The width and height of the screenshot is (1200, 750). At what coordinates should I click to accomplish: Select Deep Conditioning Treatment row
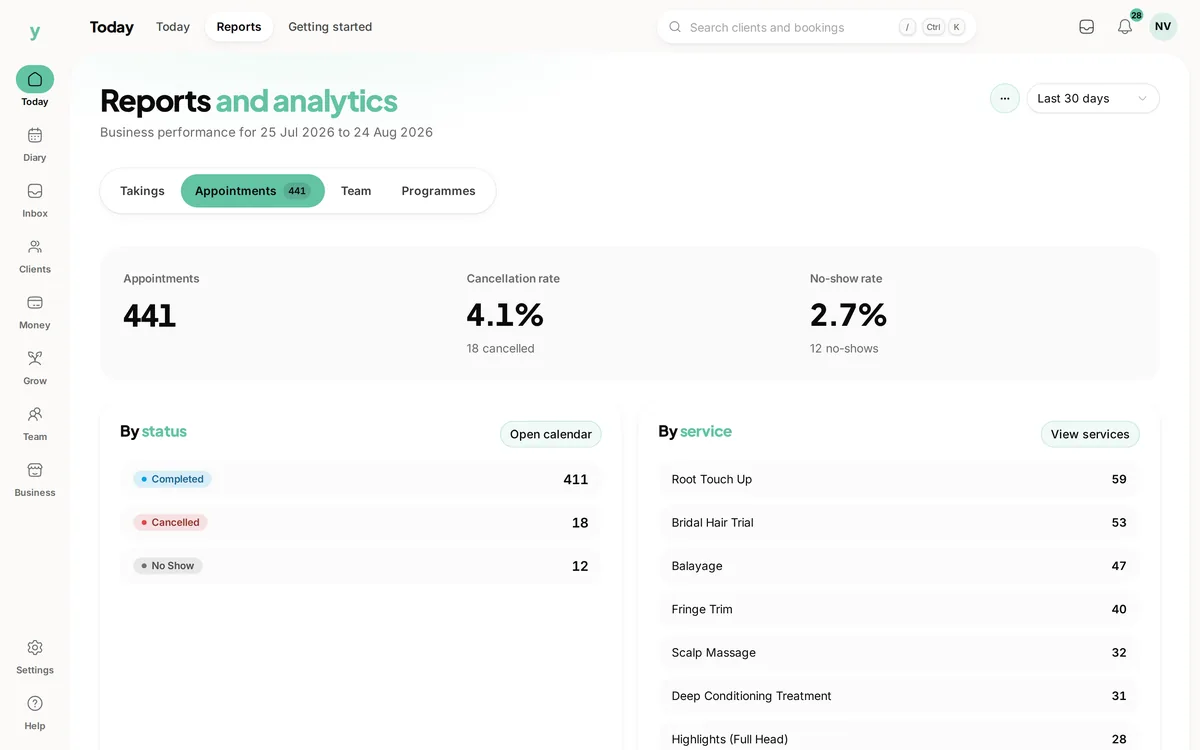click(x=899, y=696)
